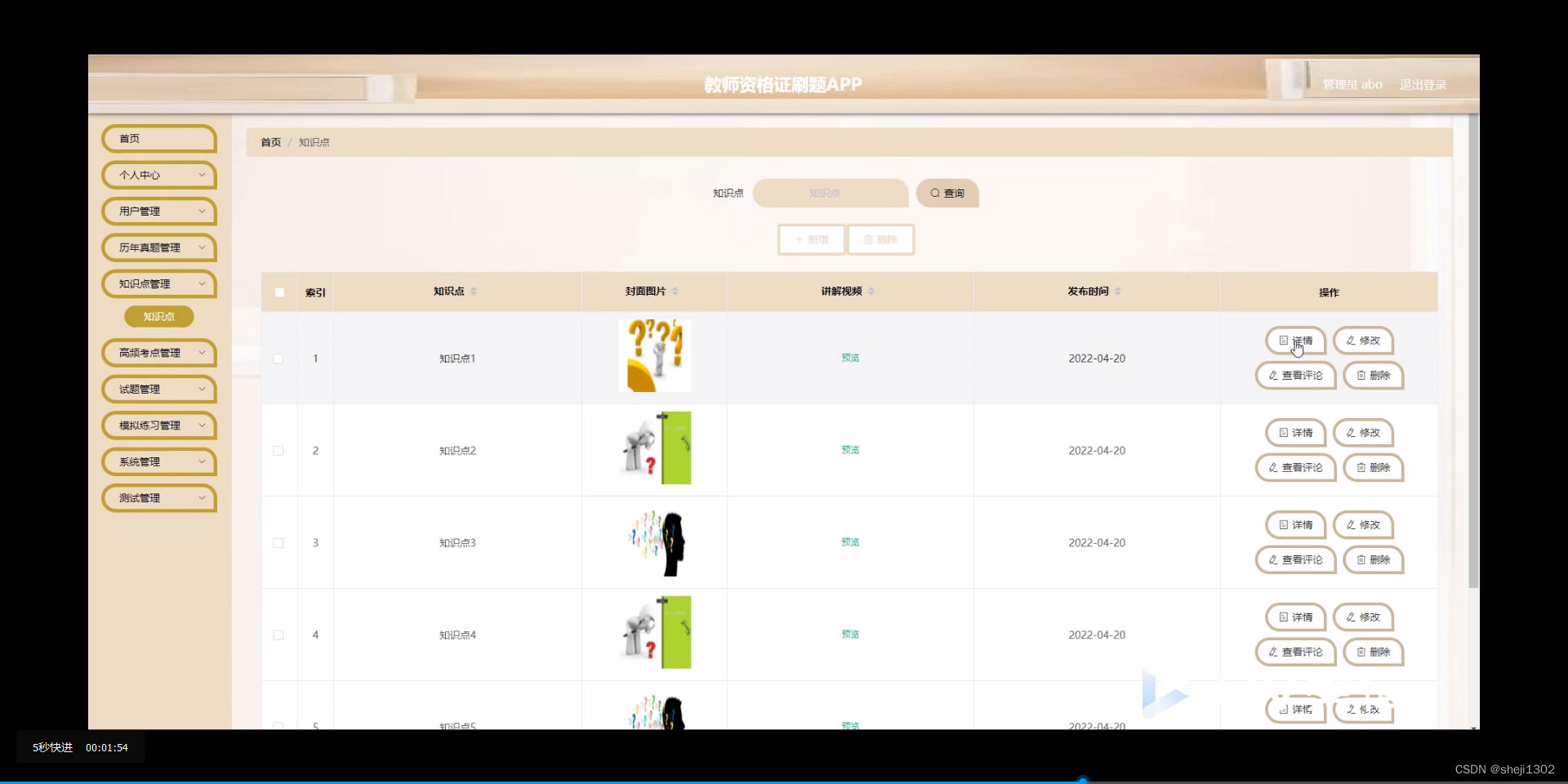Check the row checkbox for 知识点4
This screenshot has width=1568, height=784.
pyautogui.click(x=278, y=635)
